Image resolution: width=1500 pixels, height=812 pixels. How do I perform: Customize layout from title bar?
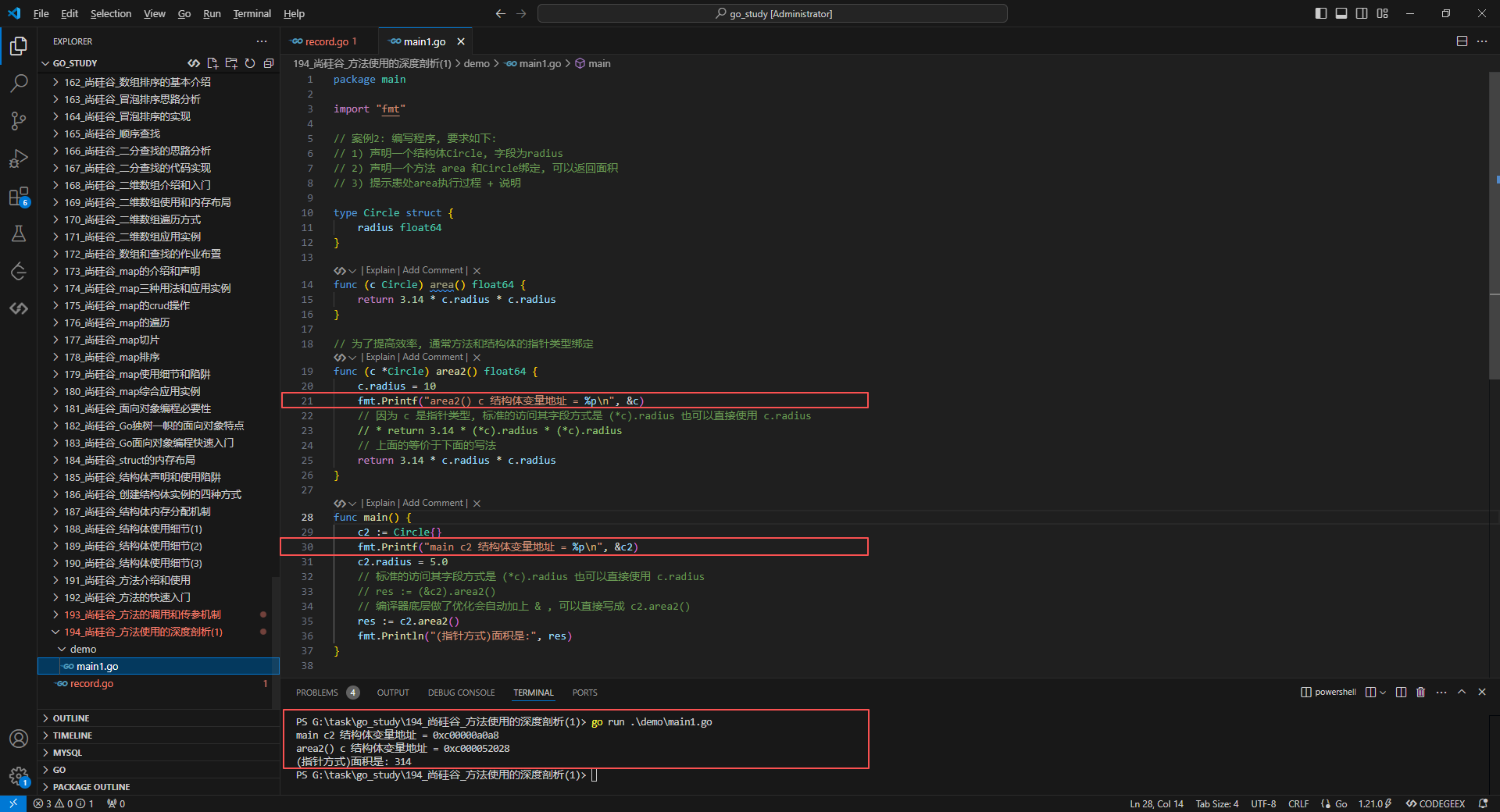tap(1383, 13)
